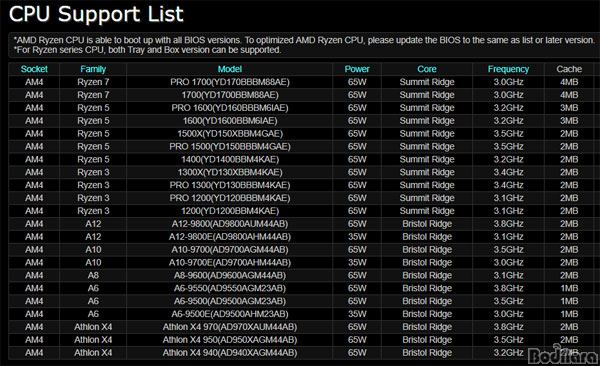Click the Socket column header
This screenshot has width=600, height=366.
[34, 69]
